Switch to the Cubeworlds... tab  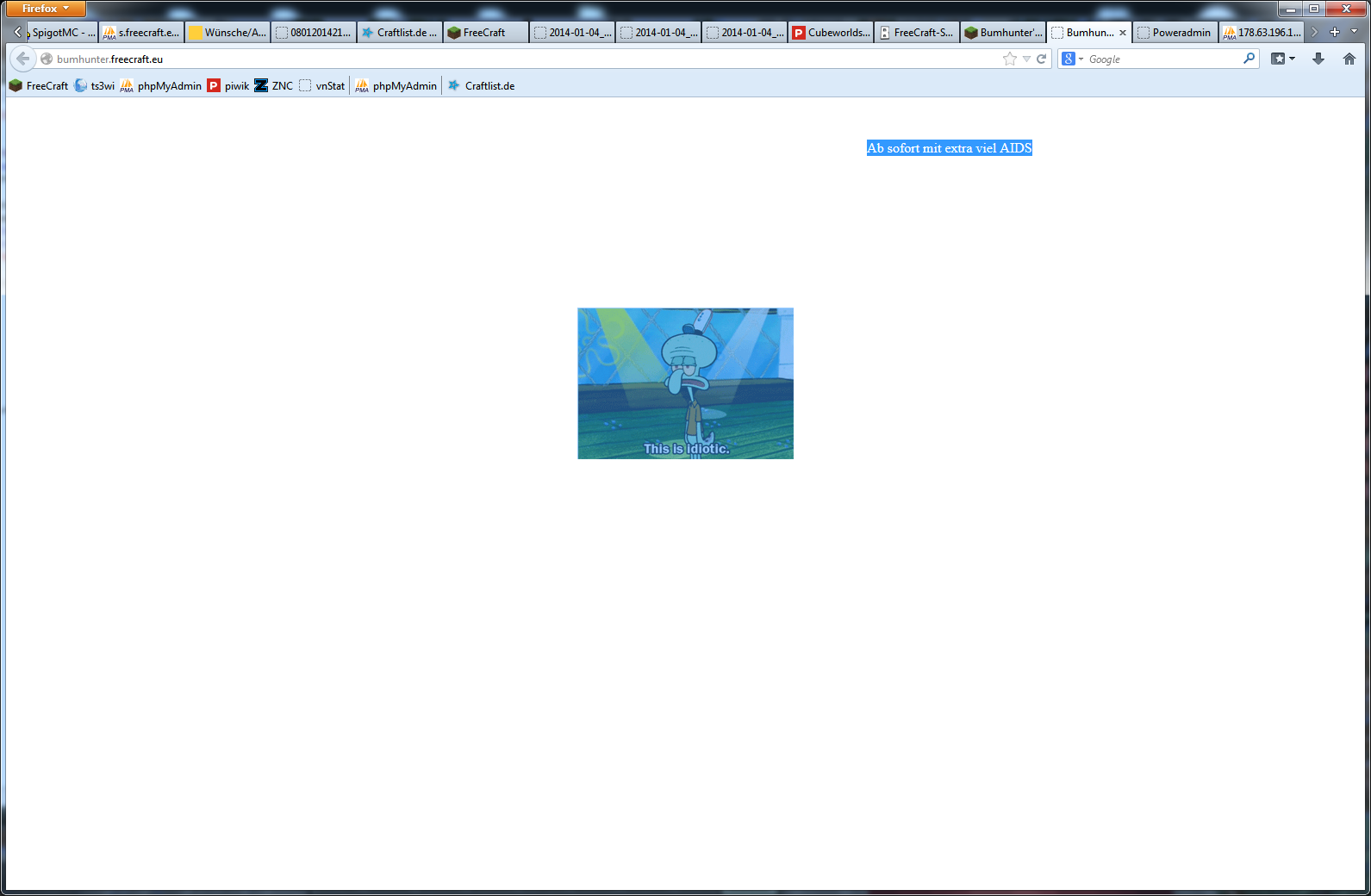pos(831,33)
